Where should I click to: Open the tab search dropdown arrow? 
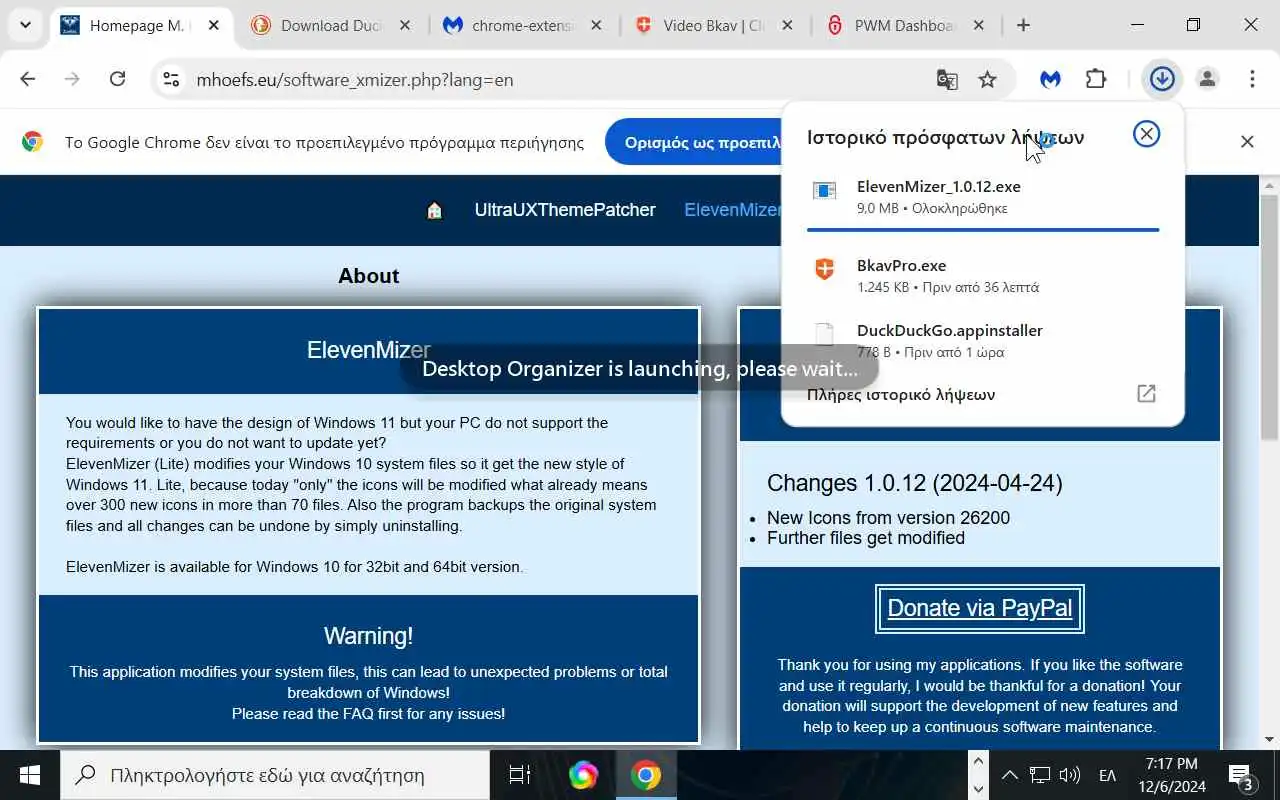point(25,25)
